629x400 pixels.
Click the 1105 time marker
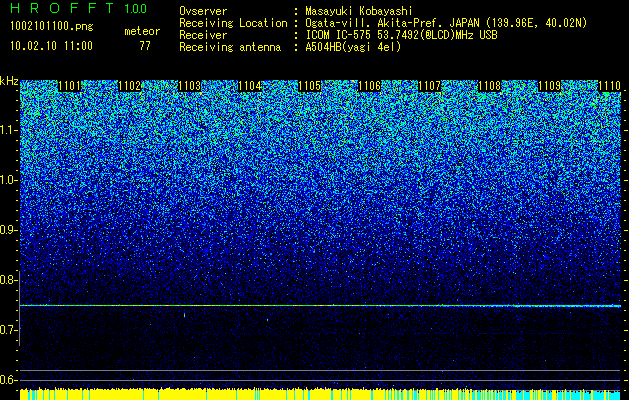pos(310,86)
